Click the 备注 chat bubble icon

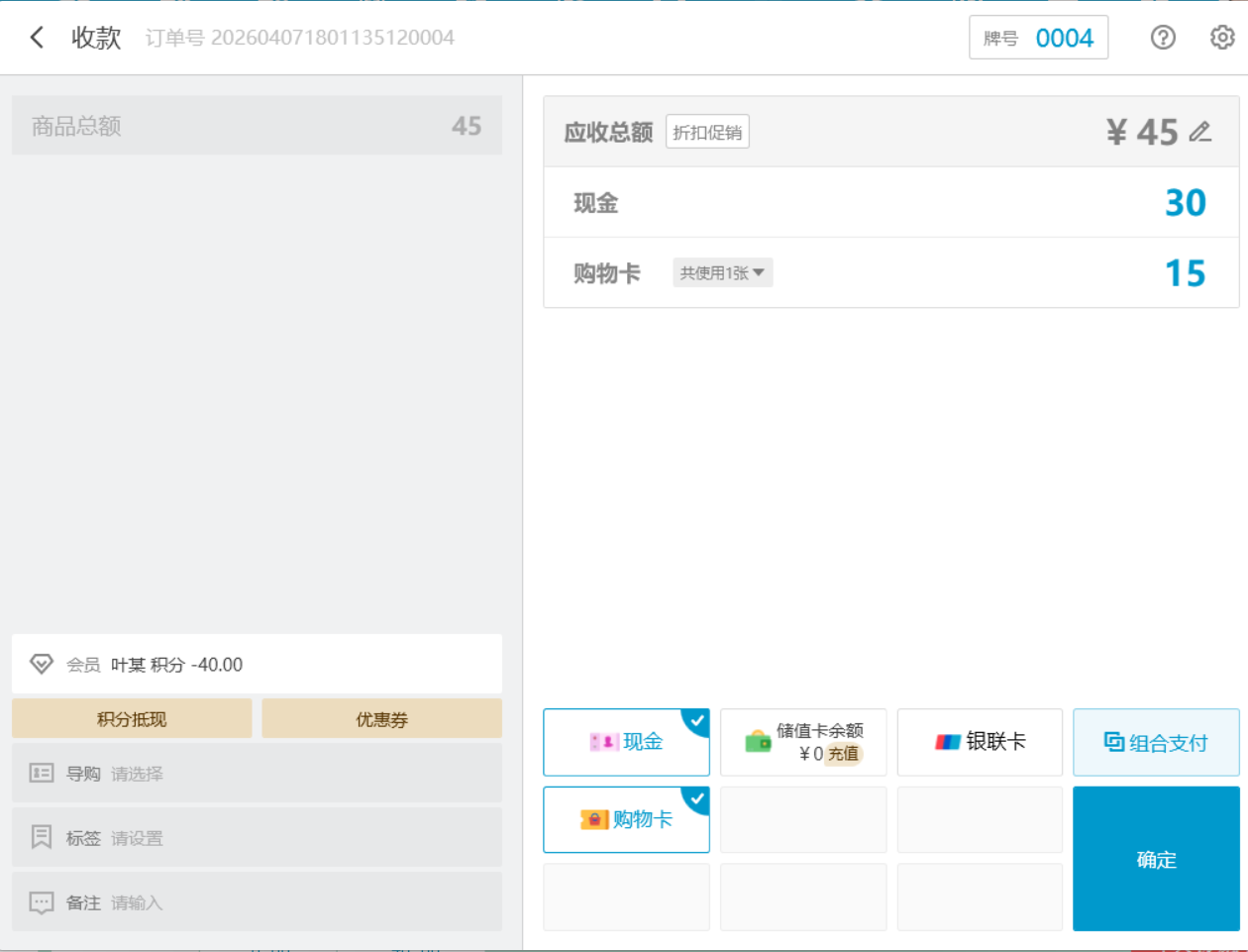click(x=42, y=902)
